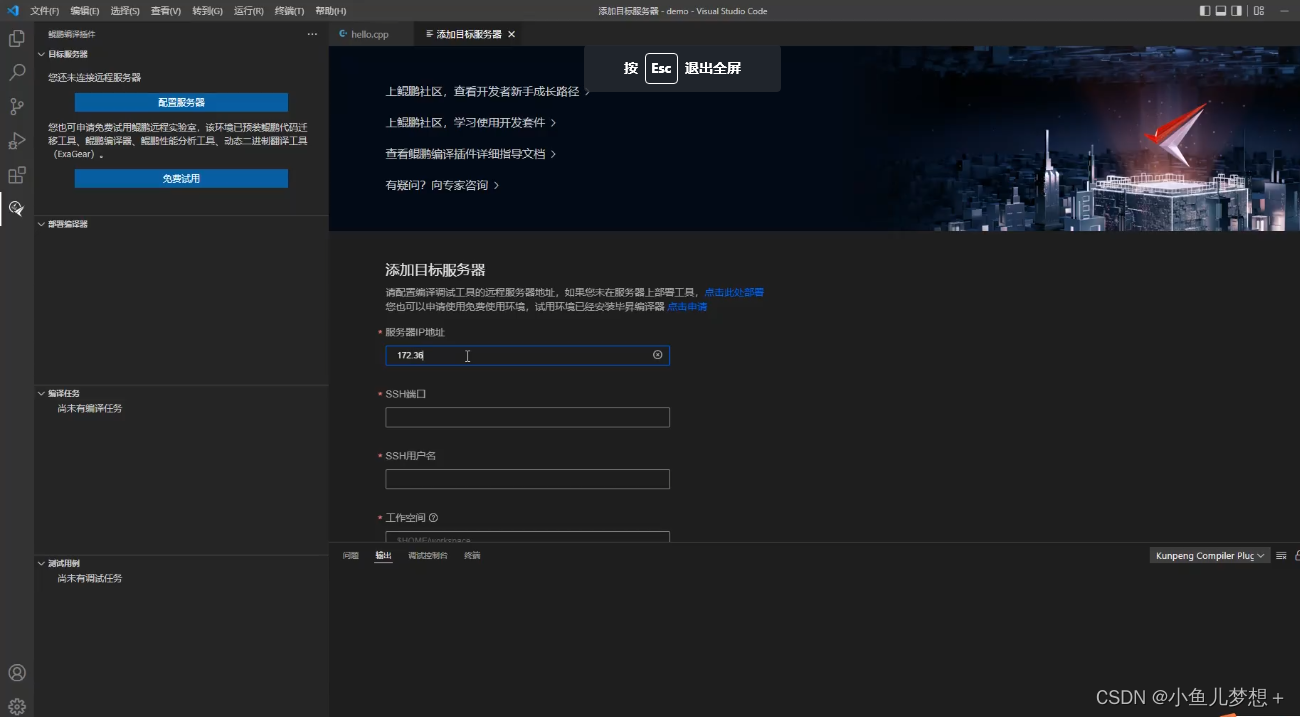Open the Kunpeng Compiler Plugin output channel dropdown
The width and height of the screenshot is (1300, 717).
(x=1209, y=555)
